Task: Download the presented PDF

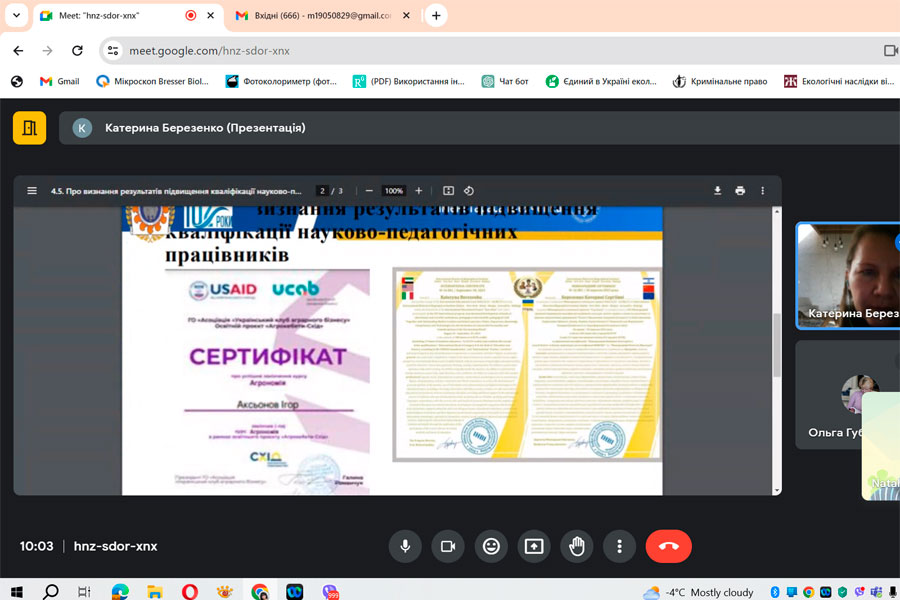Action: (717, 191)
